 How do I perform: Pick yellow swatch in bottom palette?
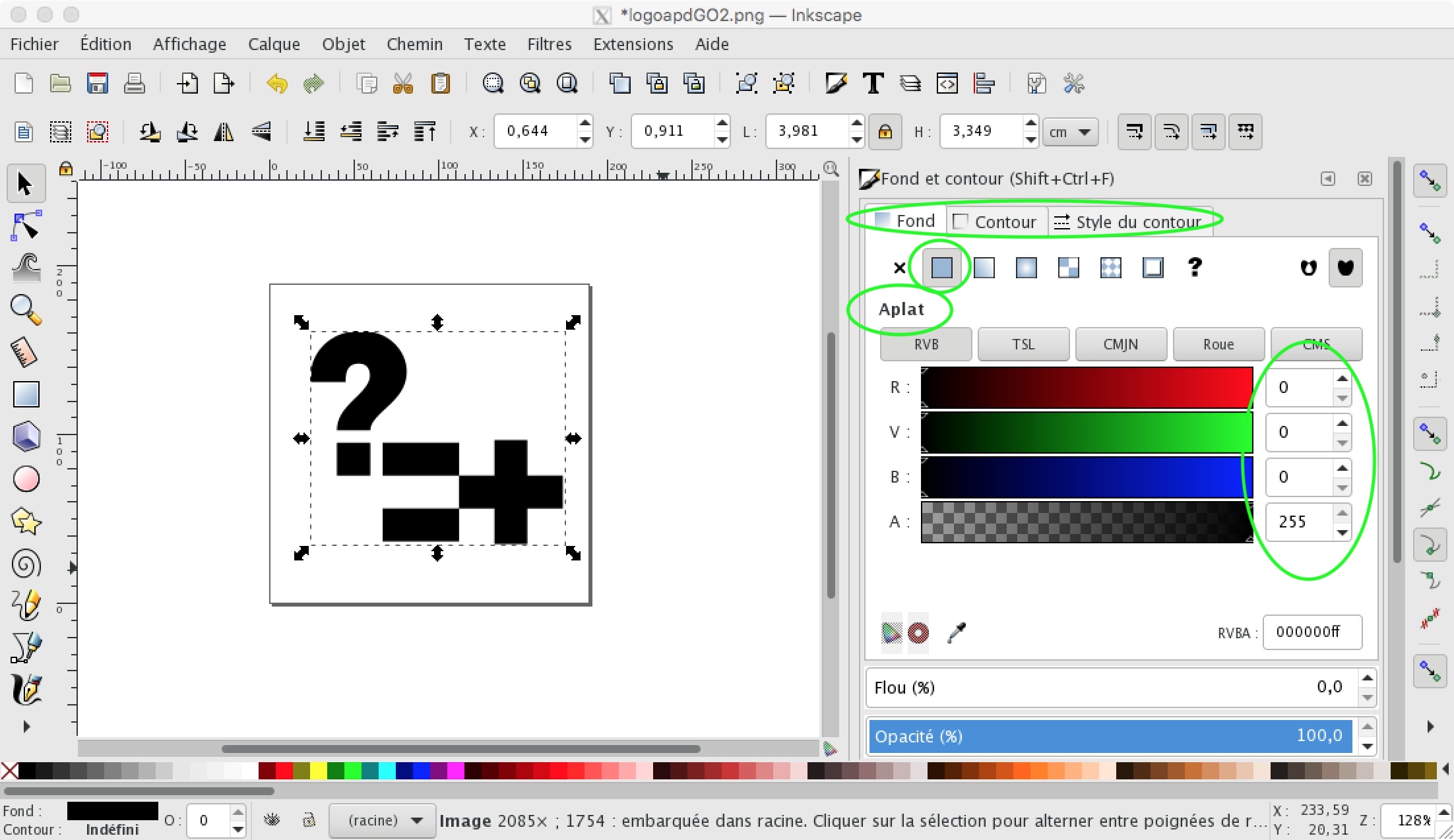coord(318,771)
